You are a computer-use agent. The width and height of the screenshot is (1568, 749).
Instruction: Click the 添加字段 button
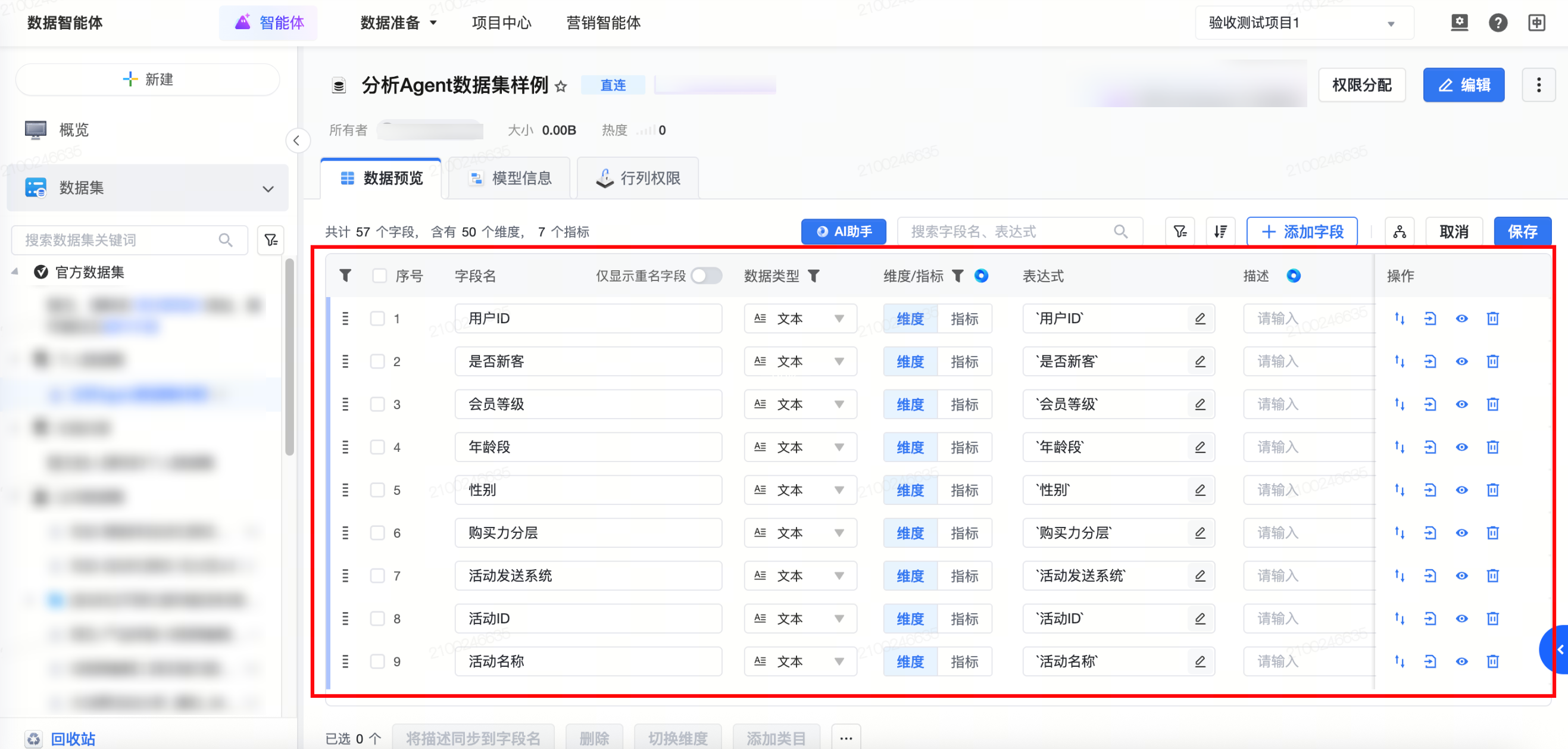coord(1302,232)
